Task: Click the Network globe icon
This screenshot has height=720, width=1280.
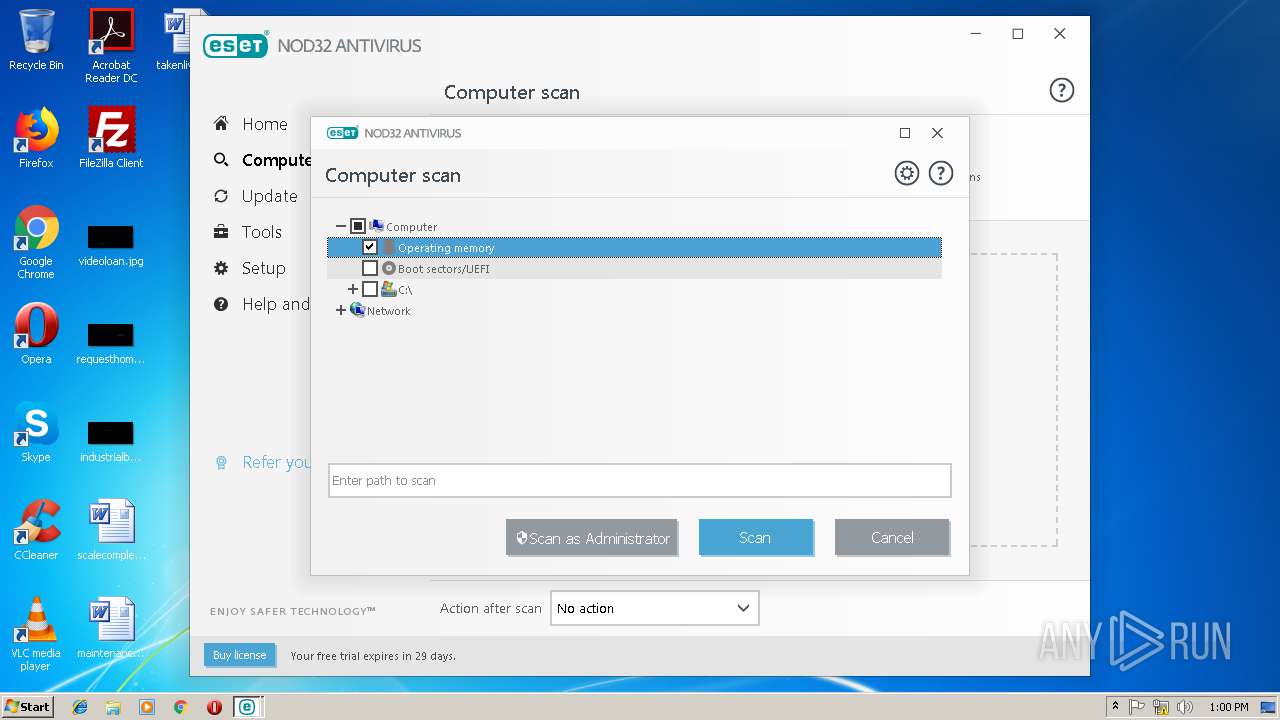Action: point(358,310)
